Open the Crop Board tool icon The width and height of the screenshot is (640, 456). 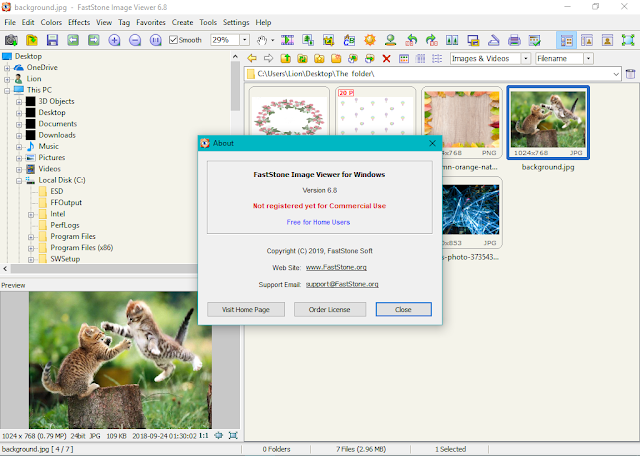[x=329, y=40]
